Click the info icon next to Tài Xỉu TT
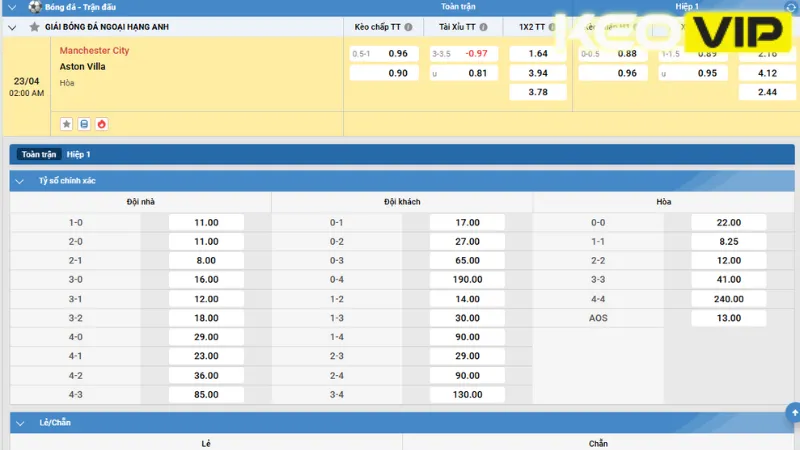 [483, 27]
